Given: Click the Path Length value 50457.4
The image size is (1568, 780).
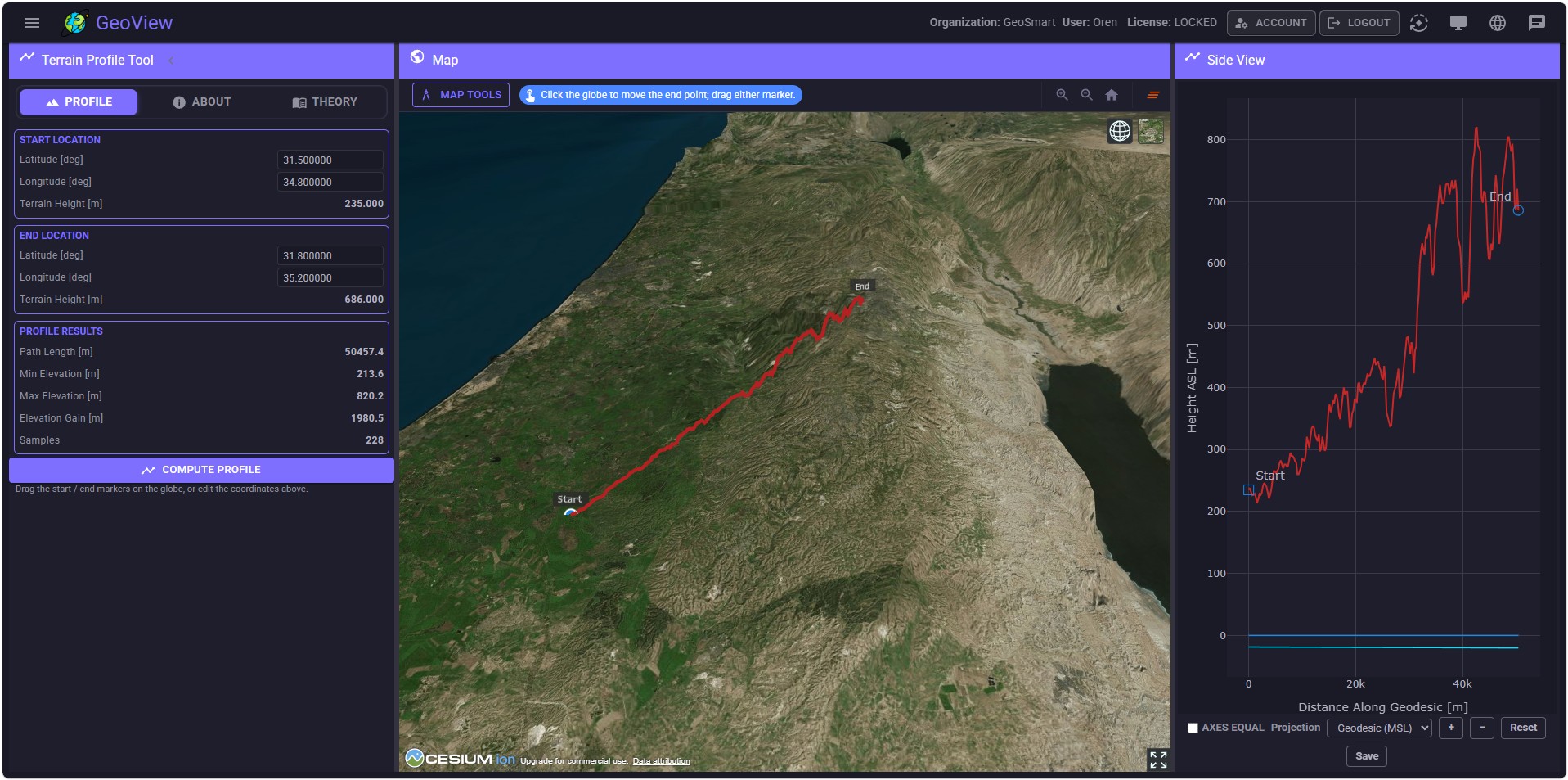Looking at the screenshot, I should pos(364,352).
